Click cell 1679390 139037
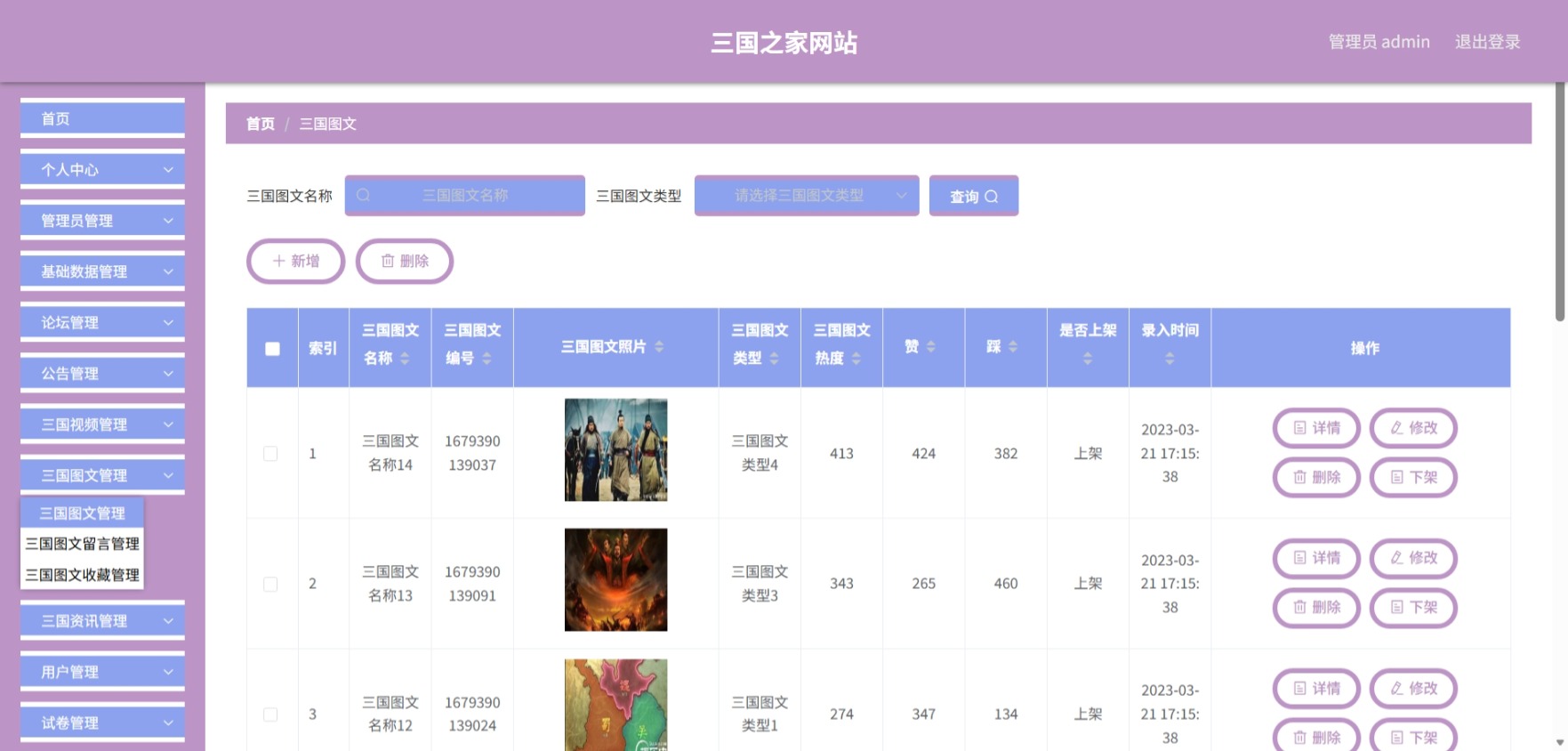Image resolution: width=1568 pixels, height=751 pixels. 472,453
